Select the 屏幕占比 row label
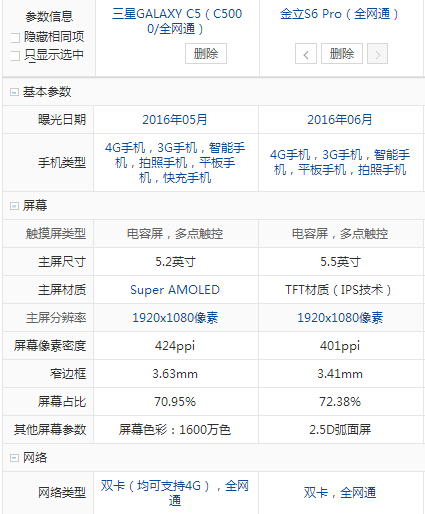This screenshot has width=425, height=514. (62, 402)
